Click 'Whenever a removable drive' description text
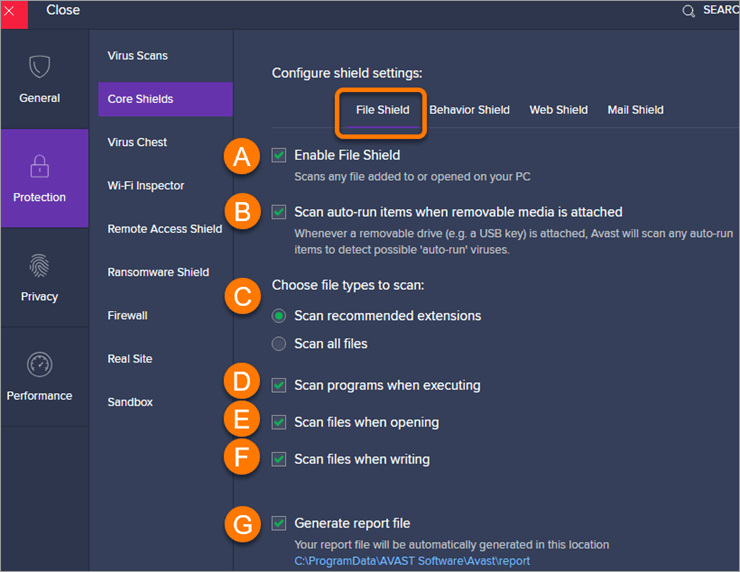Viewport: 740px width, 572px height. pos(514,242)
